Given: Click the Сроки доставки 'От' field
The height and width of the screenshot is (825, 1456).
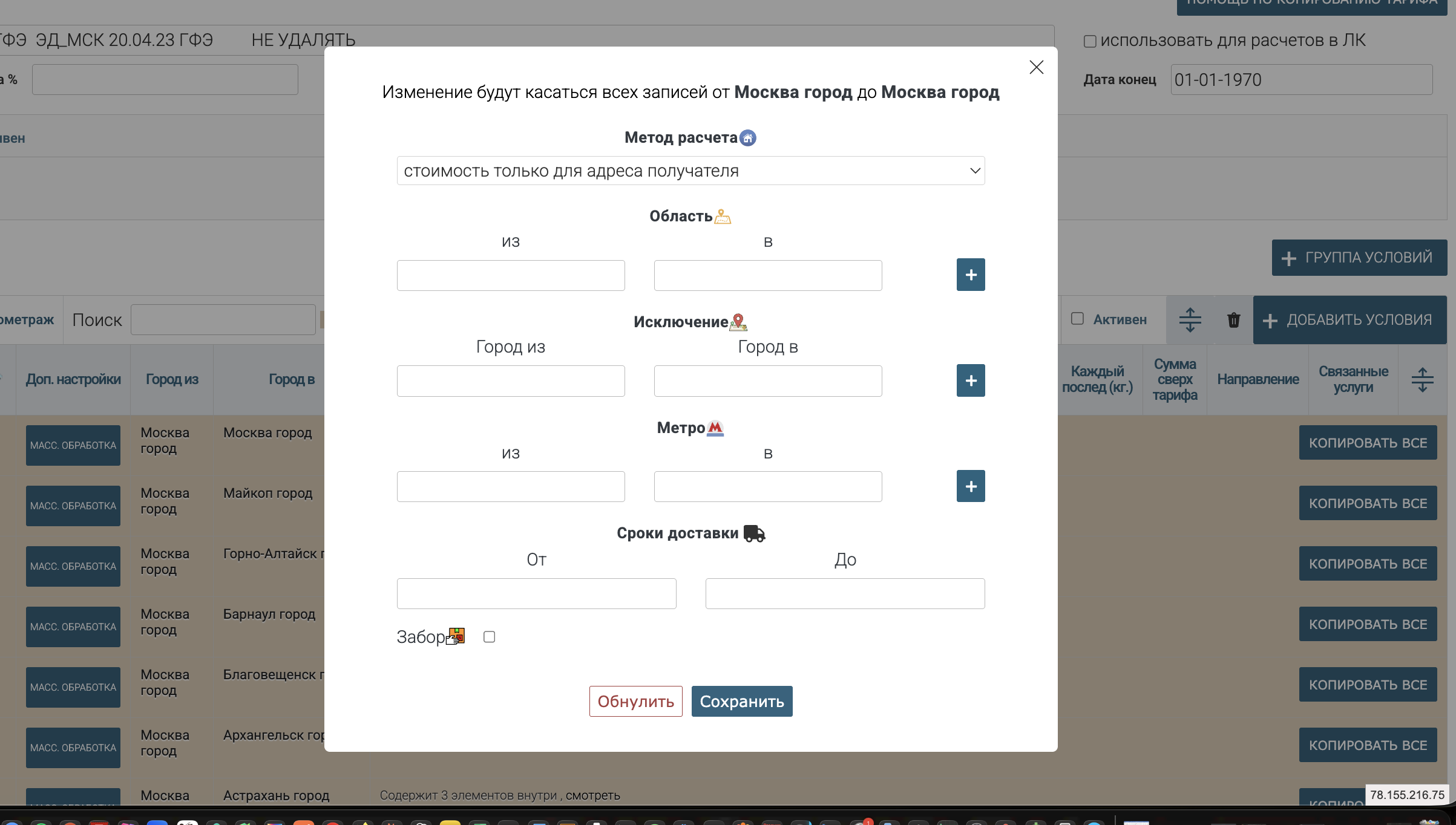Looking at the screenshot, I should [536, 593].
